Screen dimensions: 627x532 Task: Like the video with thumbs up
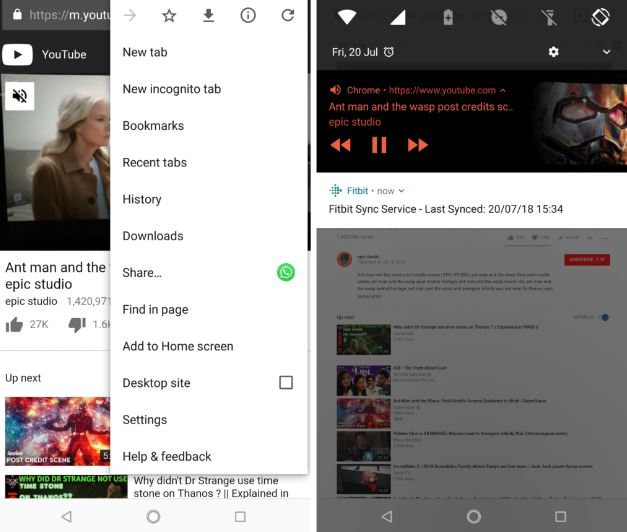tap(14, 324)
